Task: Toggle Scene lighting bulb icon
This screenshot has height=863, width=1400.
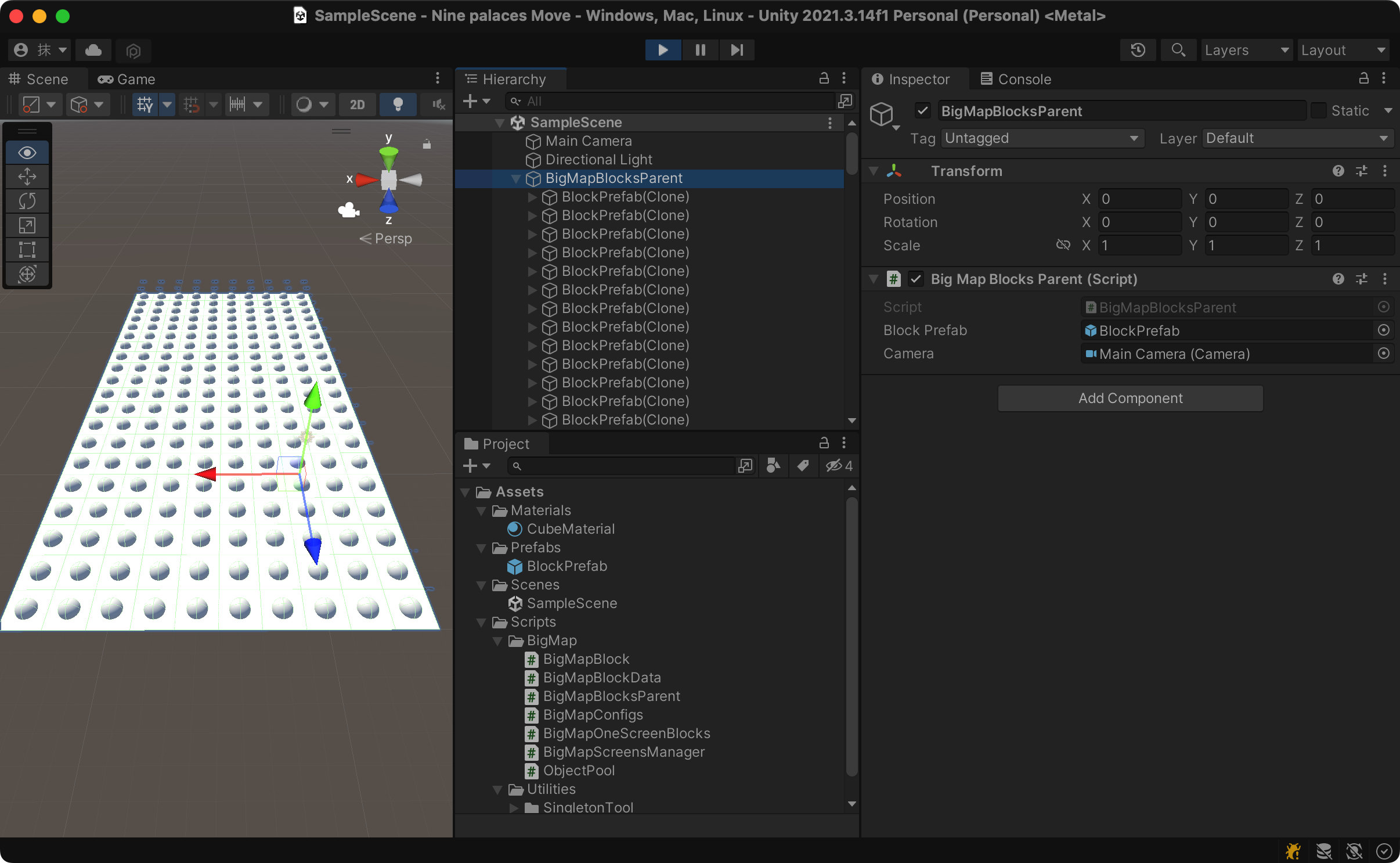Action: pyautogui.click(x=398, y=105)
